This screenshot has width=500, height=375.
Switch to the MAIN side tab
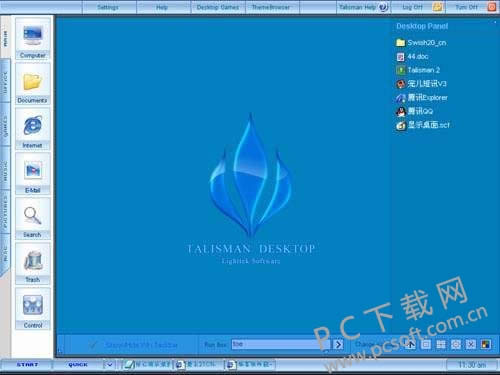(6, 38)
